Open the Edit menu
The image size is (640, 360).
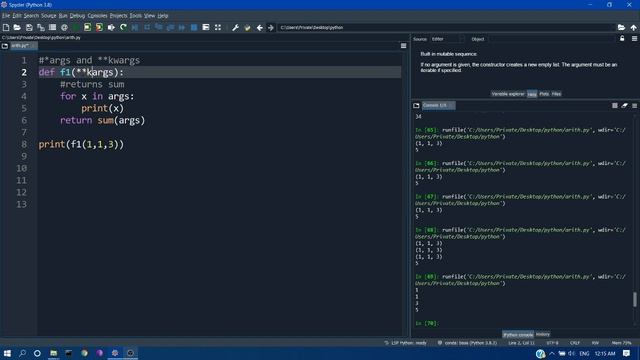[x=17, y=16]
